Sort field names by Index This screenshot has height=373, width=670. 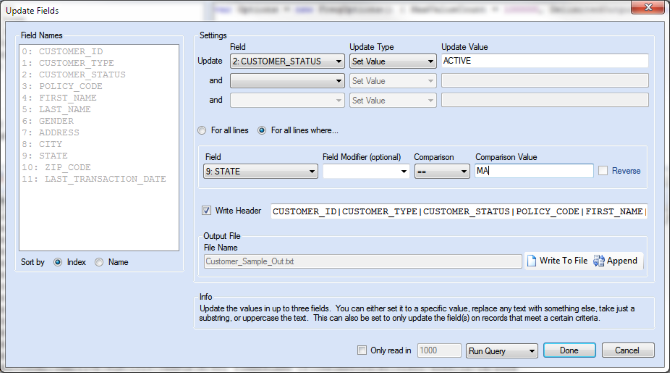click(x=58, y=262)
